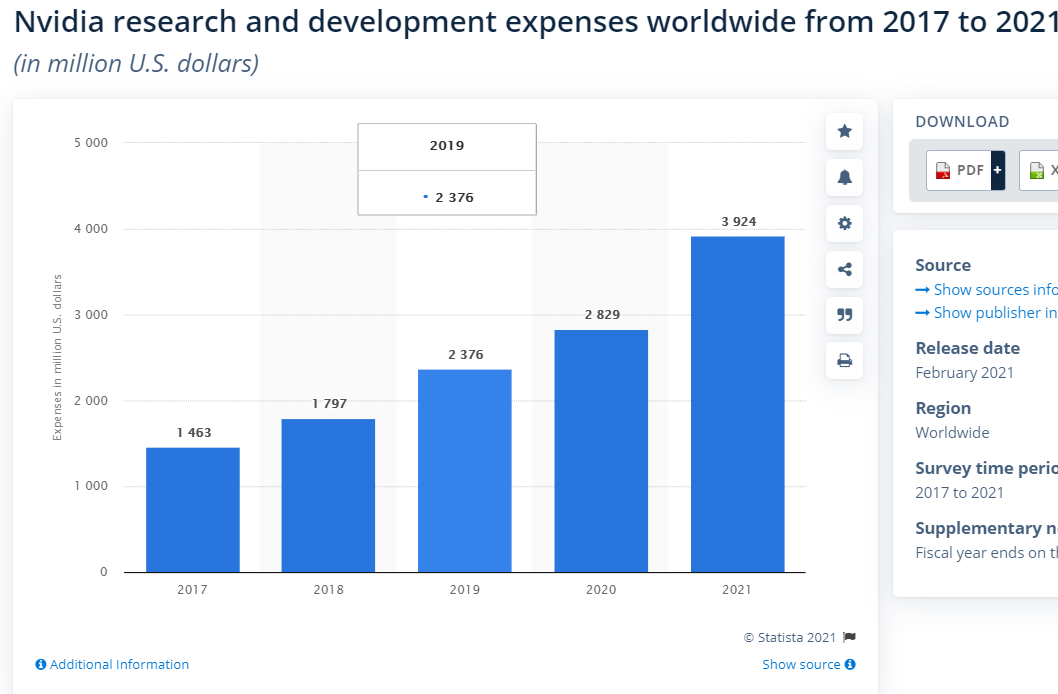Click the Worldwide region value

pyautogui.click(x=952, y=432)
